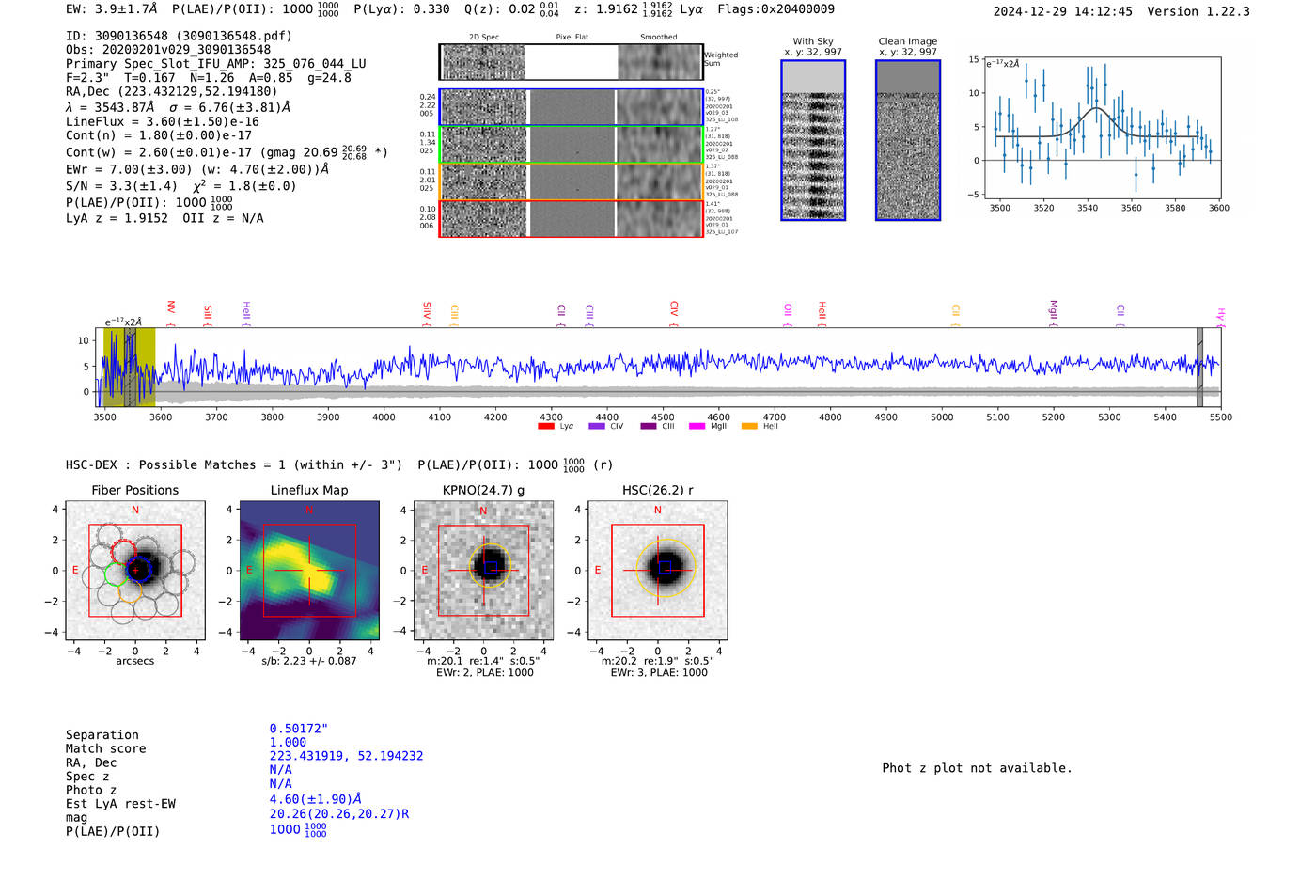Open the Lineflux Map panel
The width and height of the screenshot is (1316, 896).
[309, 571]
